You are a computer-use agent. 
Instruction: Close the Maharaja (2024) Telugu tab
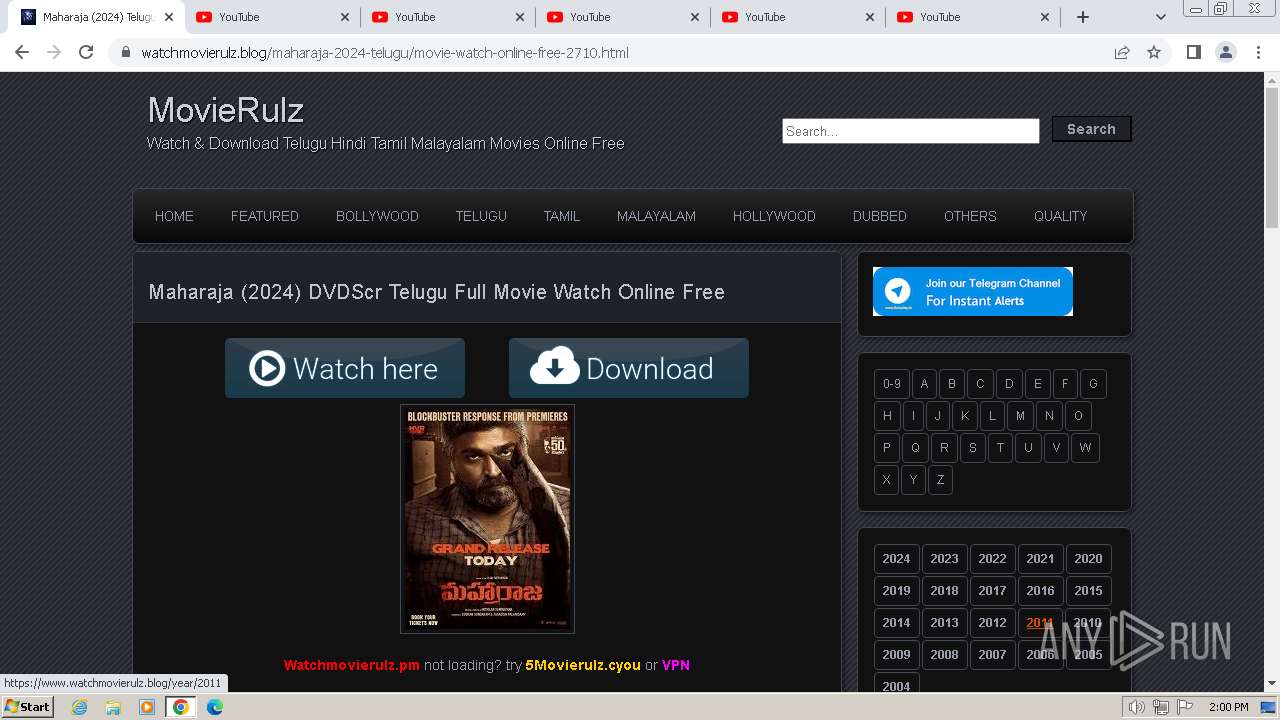(169, 17)
